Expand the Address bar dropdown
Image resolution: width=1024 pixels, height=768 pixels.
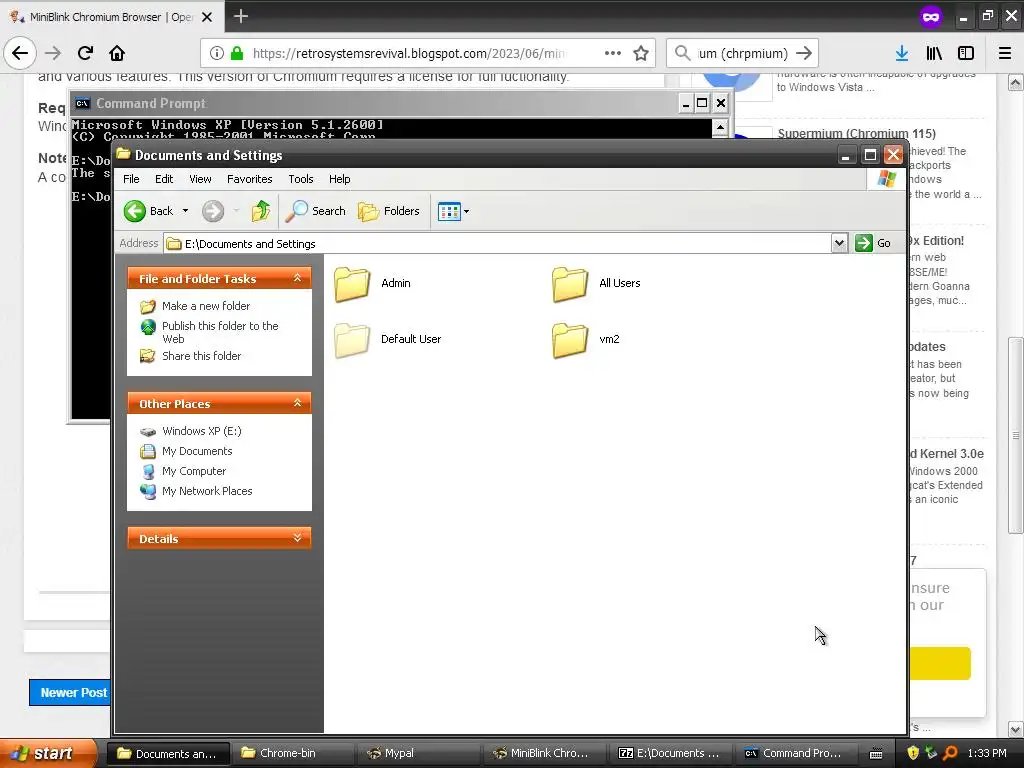point(839,243)
